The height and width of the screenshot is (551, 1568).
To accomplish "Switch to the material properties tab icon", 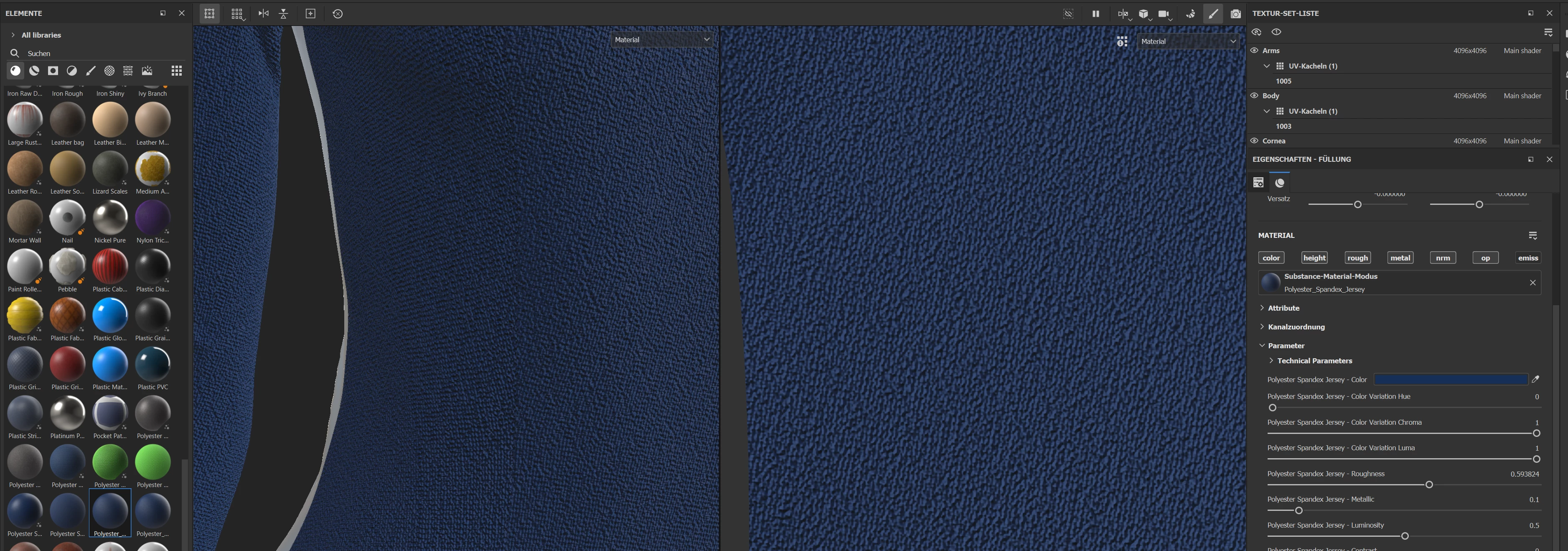I will pyautogui.click(x=1279, y=183).
